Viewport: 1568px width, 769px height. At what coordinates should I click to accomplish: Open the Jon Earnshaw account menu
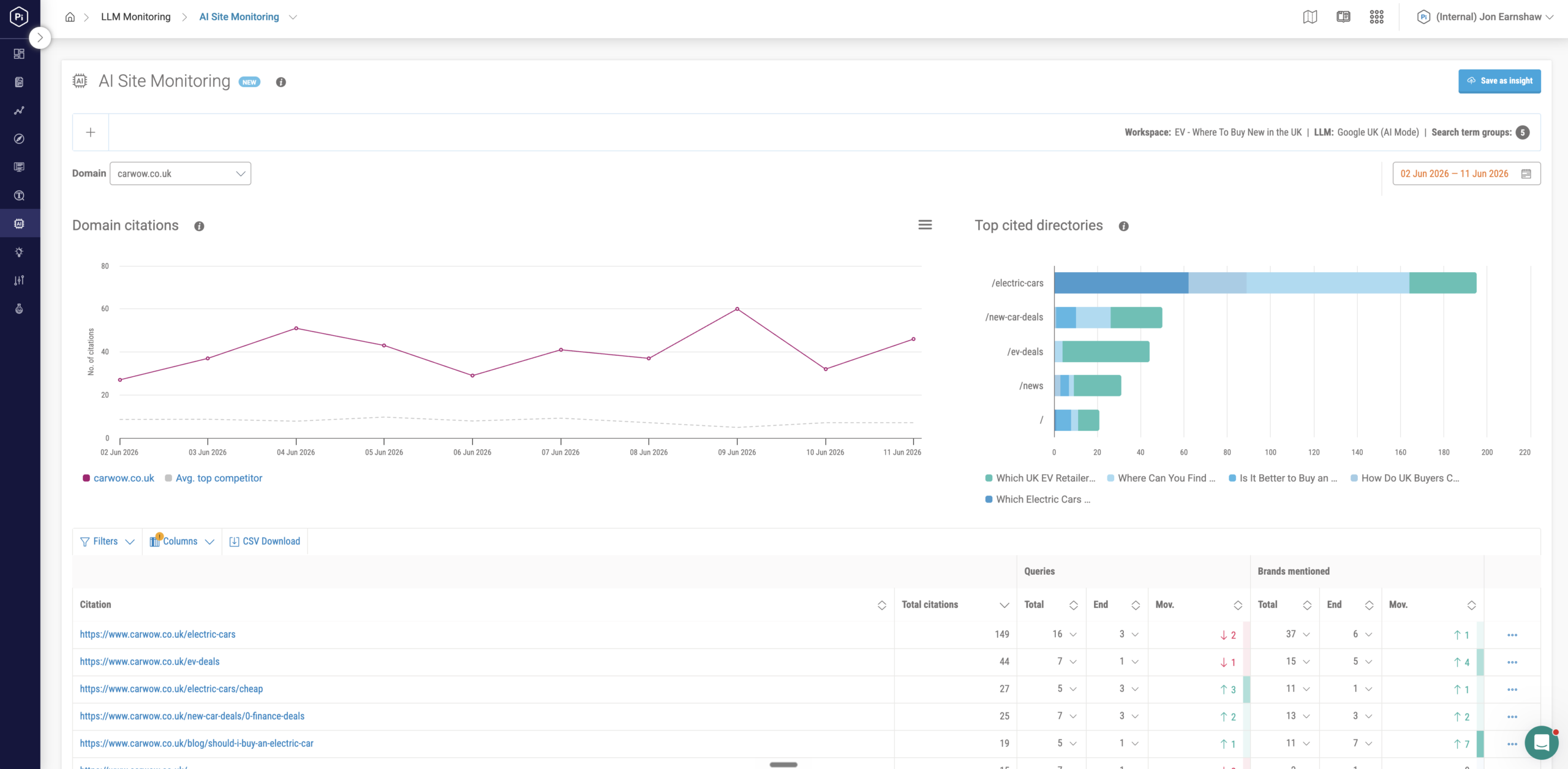1485,17
